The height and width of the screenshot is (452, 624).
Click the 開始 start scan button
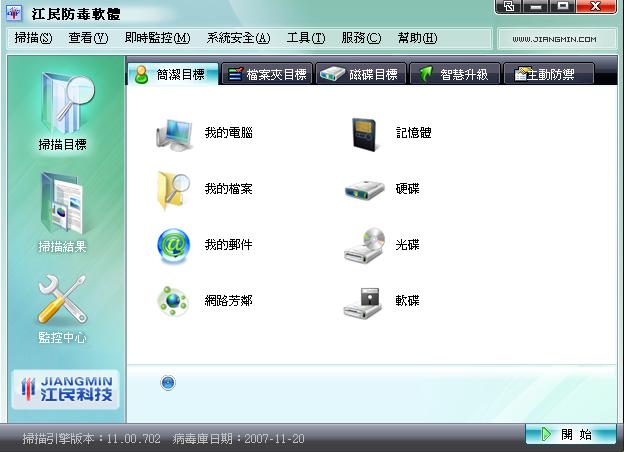(x=571, y=434)
